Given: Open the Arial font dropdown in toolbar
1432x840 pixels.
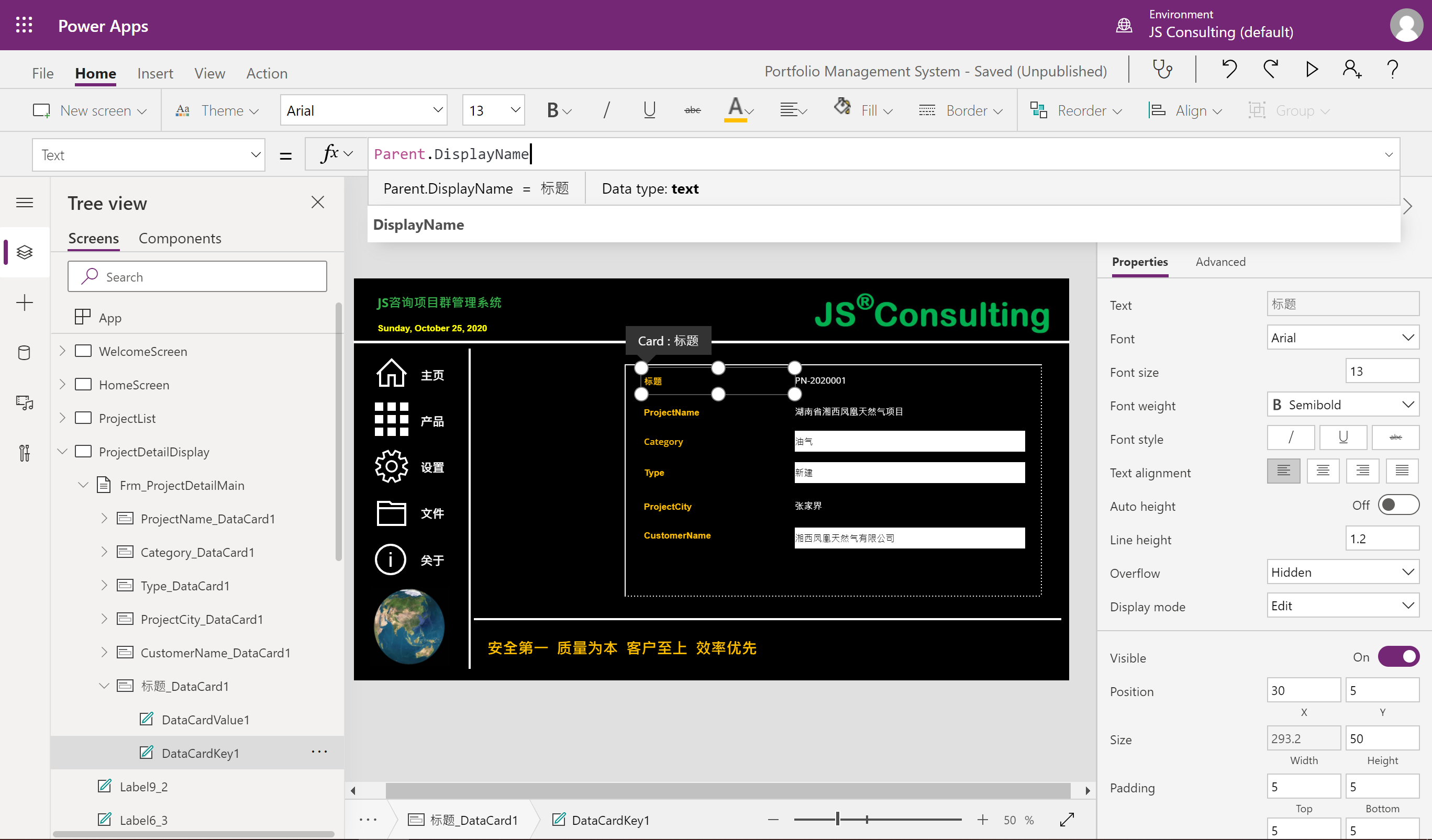Looking at the screenshot, I should [364, 110].
